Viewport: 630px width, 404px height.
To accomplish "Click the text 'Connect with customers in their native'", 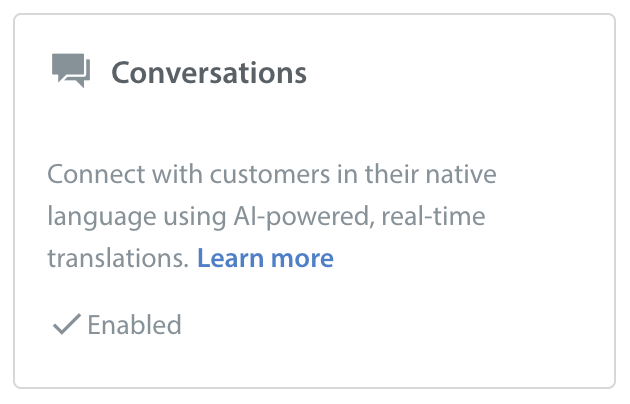I will [x=272, y=175].
